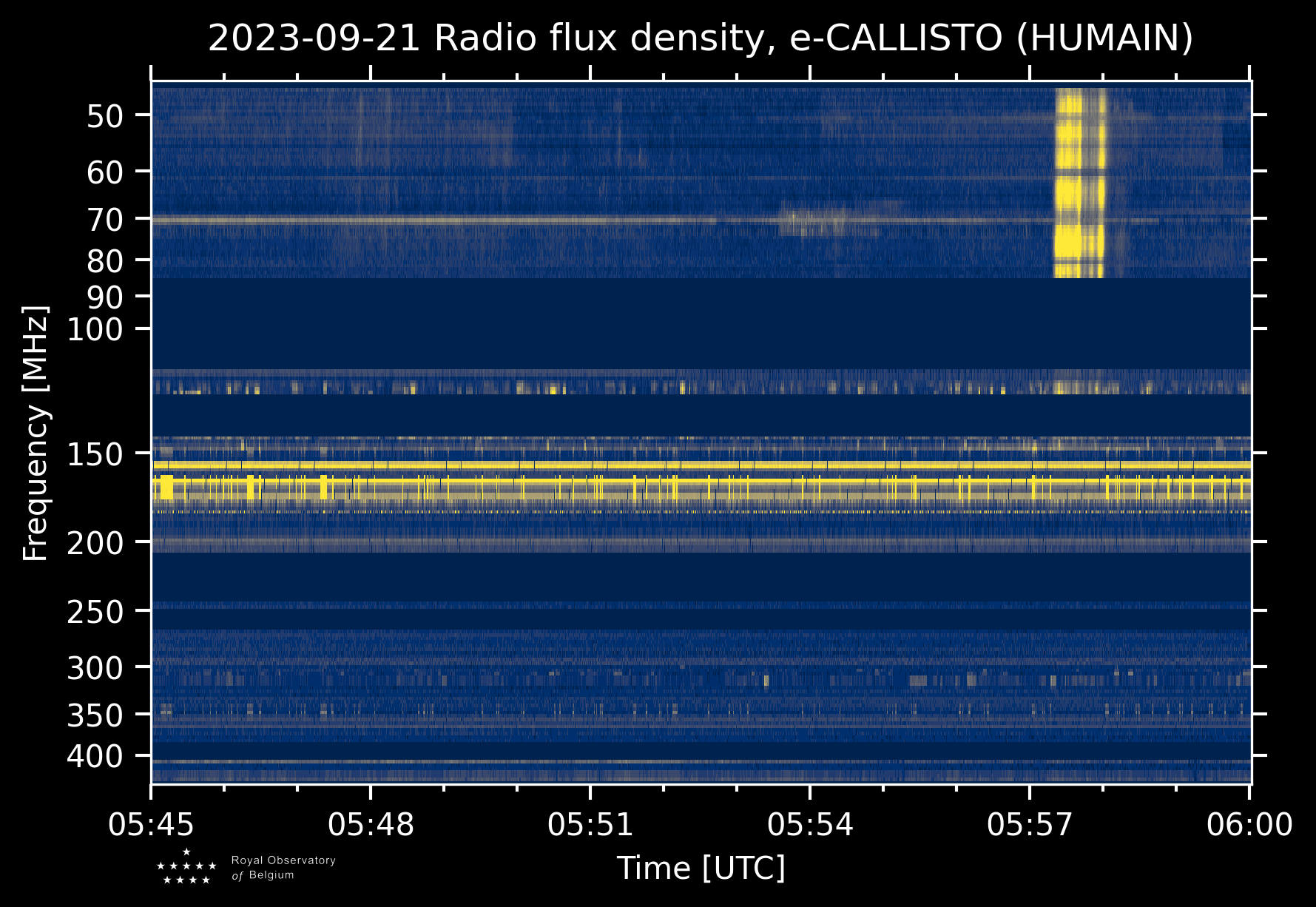This screenshot has height=907, width=1316.
Task: Click the Royal Observatory of Belgium text
Action: tap(283, 867)
